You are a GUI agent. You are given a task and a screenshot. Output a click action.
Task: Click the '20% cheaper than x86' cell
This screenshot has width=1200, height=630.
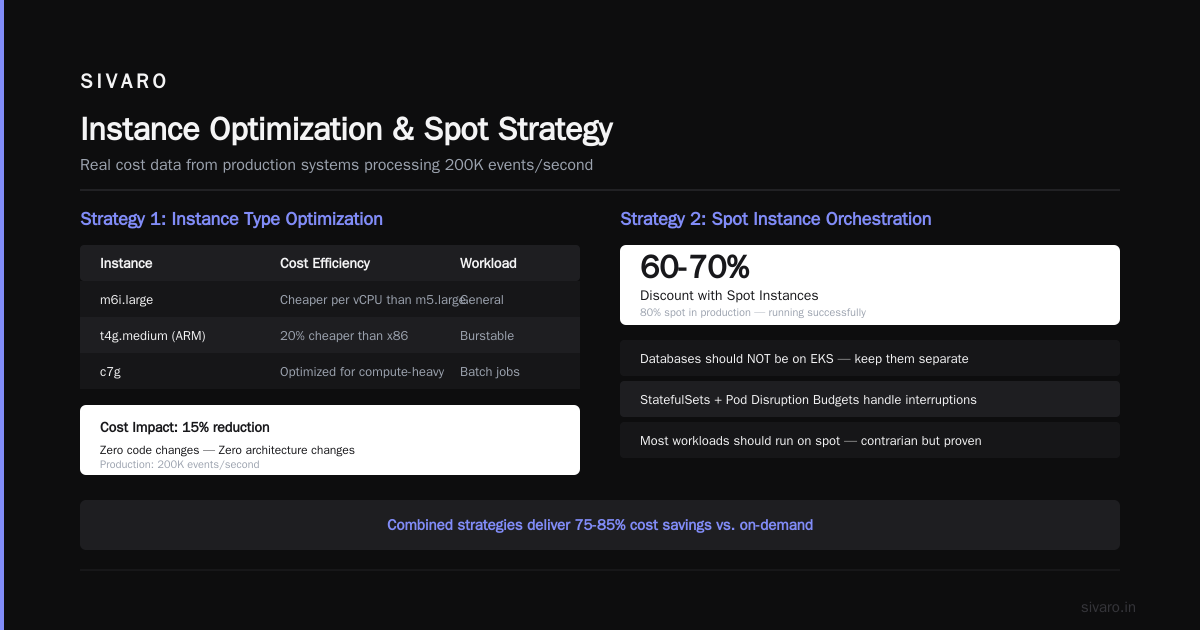pos(344,335)
